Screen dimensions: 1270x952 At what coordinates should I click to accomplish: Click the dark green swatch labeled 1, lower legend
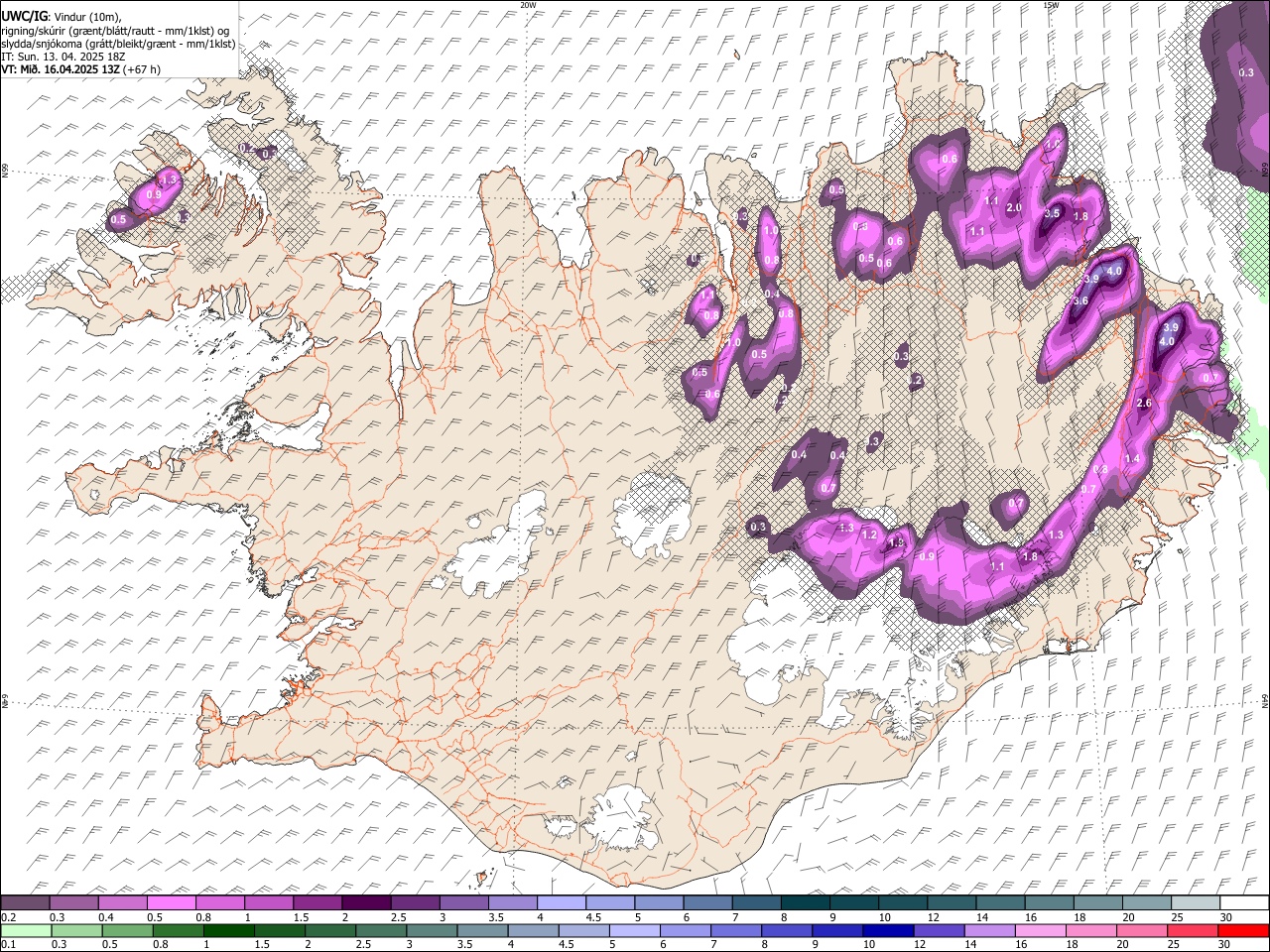pyautogui.click(x=228, y=930)
